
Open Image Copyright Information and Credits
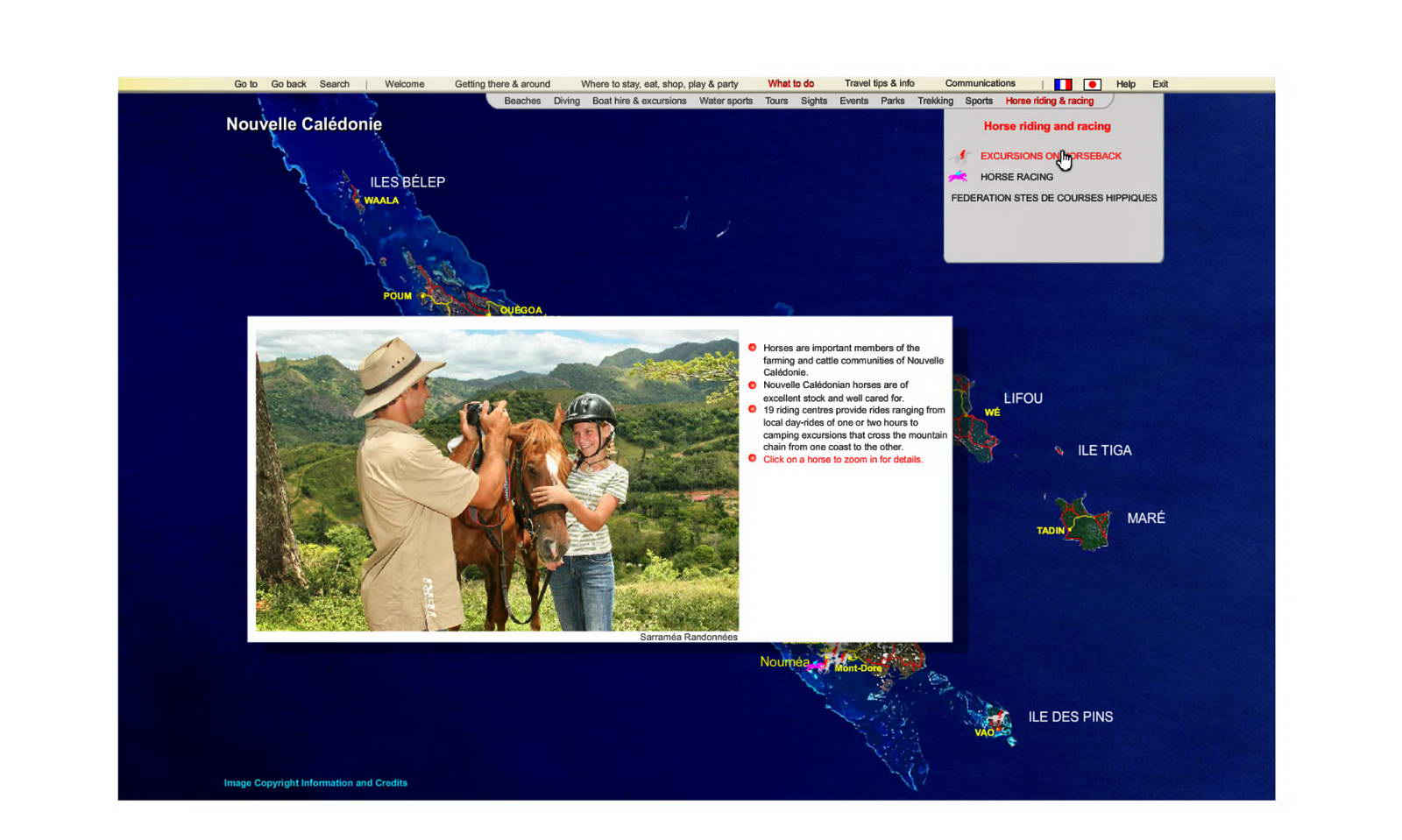315,783
